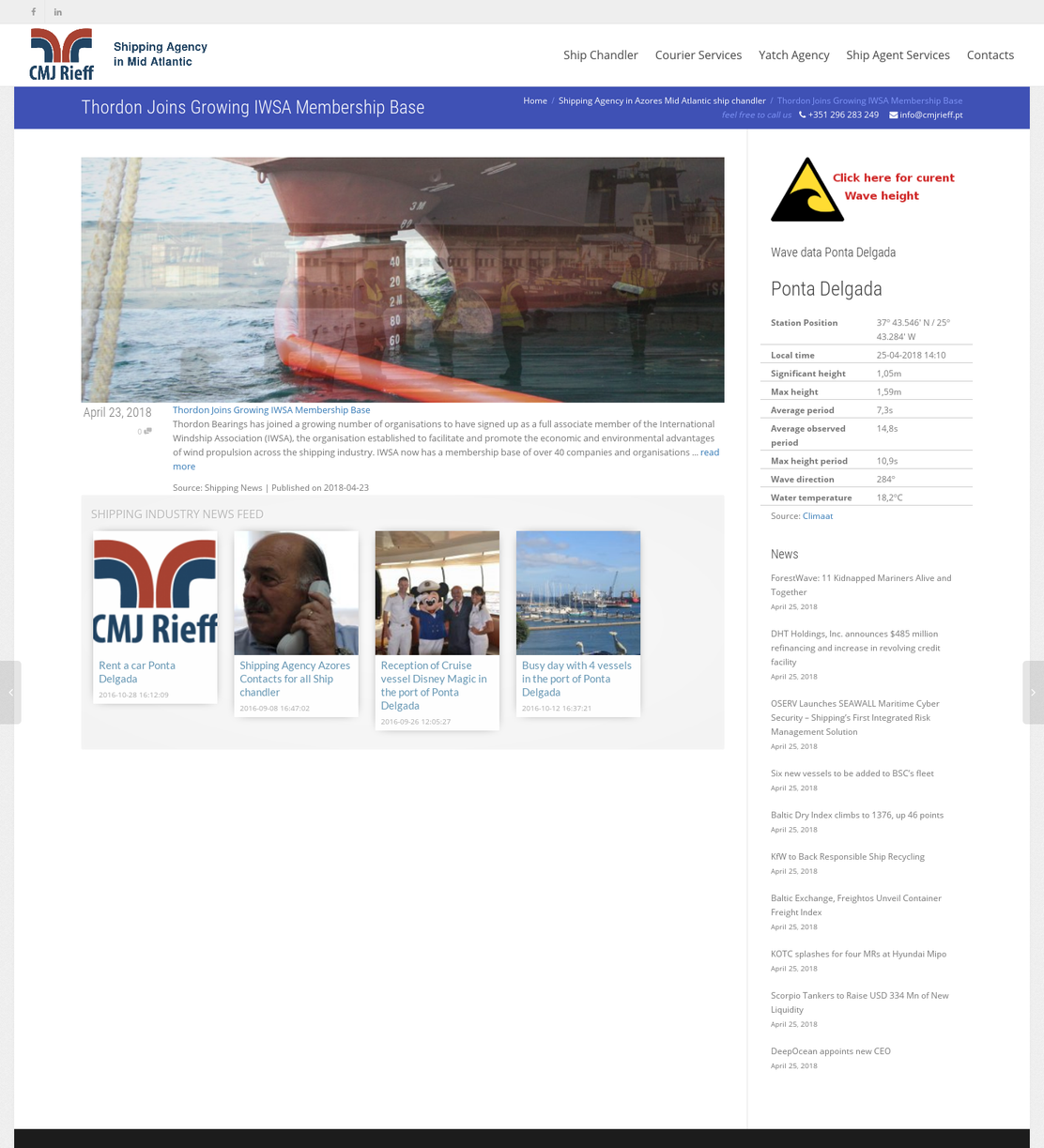This screenshot has width=1044, height=1148.
Task: Open the LinkedIn social icon
Action: [x=58, y=12]
